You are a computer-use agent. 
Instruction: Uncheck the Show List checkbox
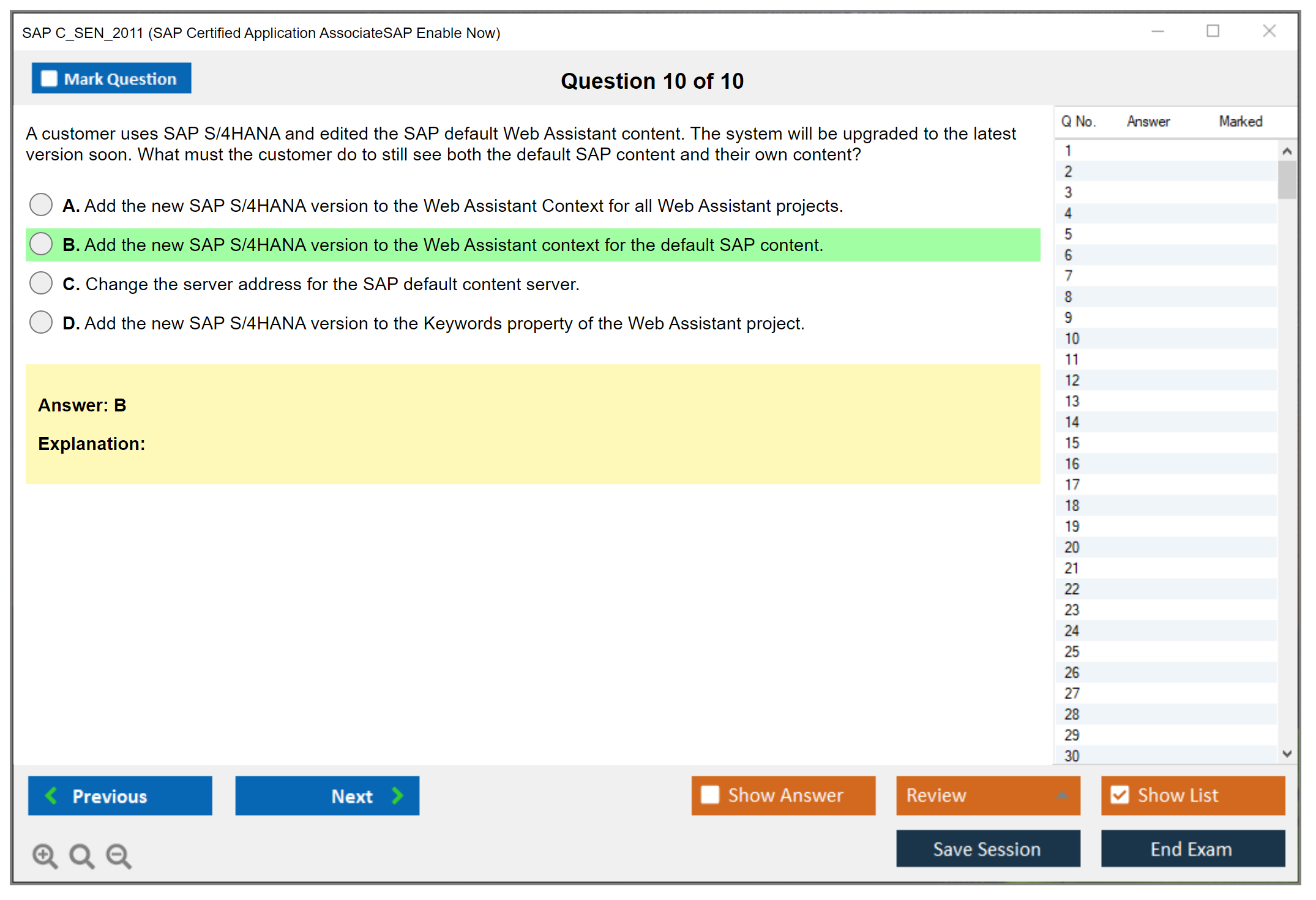pos(1120,795)
